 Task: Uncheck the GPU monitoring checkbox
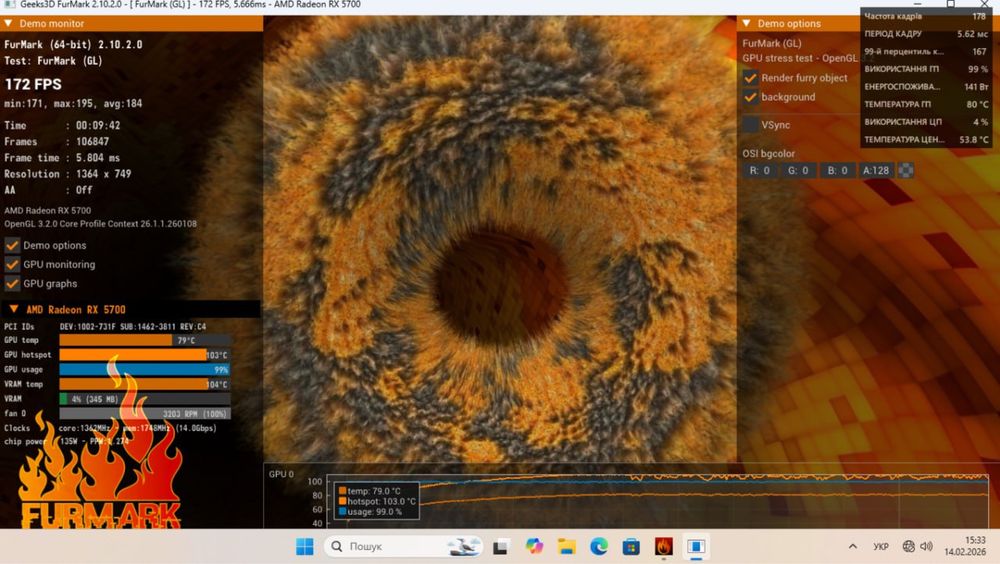tap(12, 265)
